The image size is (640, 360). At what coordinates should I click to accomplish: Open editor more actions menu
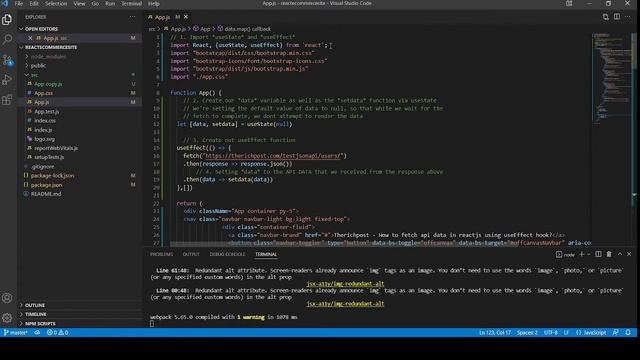[628, 17]
